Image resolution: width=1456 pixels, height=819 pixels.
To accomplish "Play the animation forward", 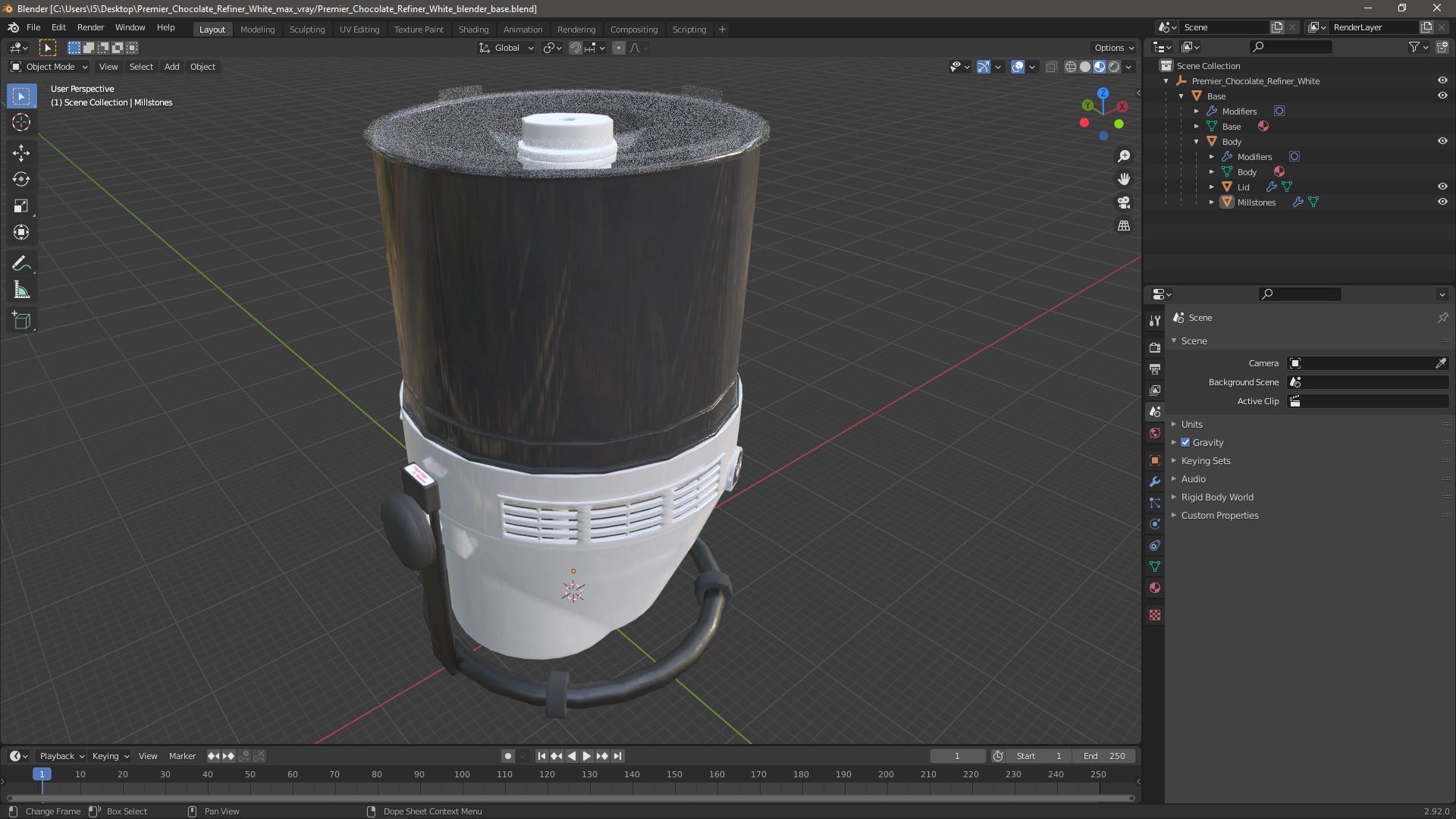I will click(587, 756).
